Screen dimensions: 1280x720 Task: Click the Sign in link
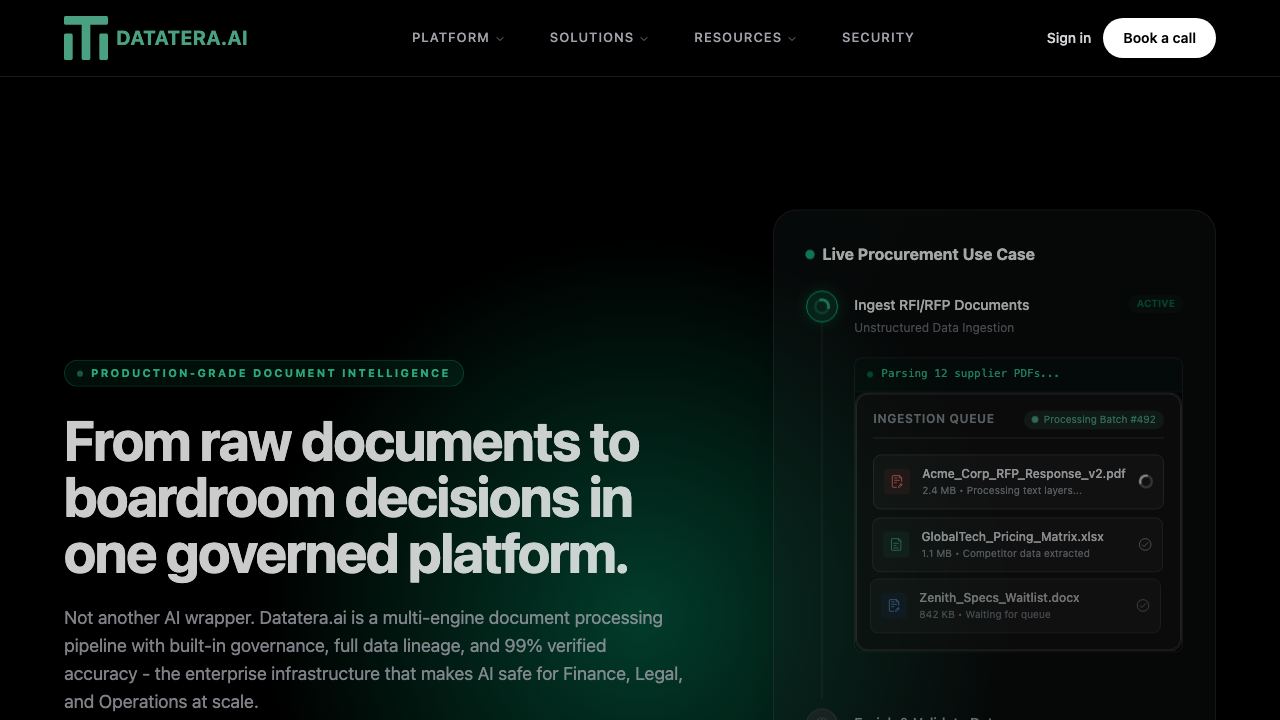pos(1068,38)
